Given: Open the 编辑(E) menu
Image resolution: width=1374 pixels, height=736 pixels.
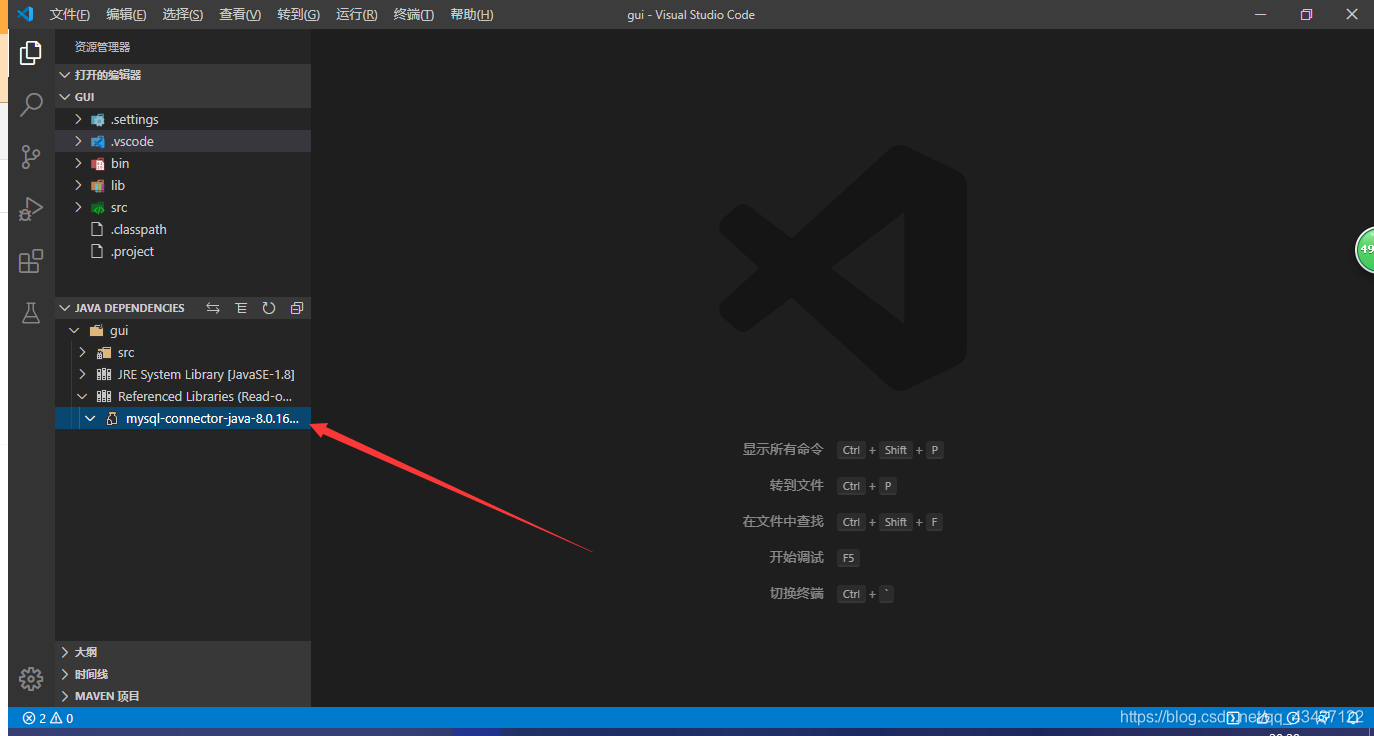Looking at the screenshot, I should (126, 14).
